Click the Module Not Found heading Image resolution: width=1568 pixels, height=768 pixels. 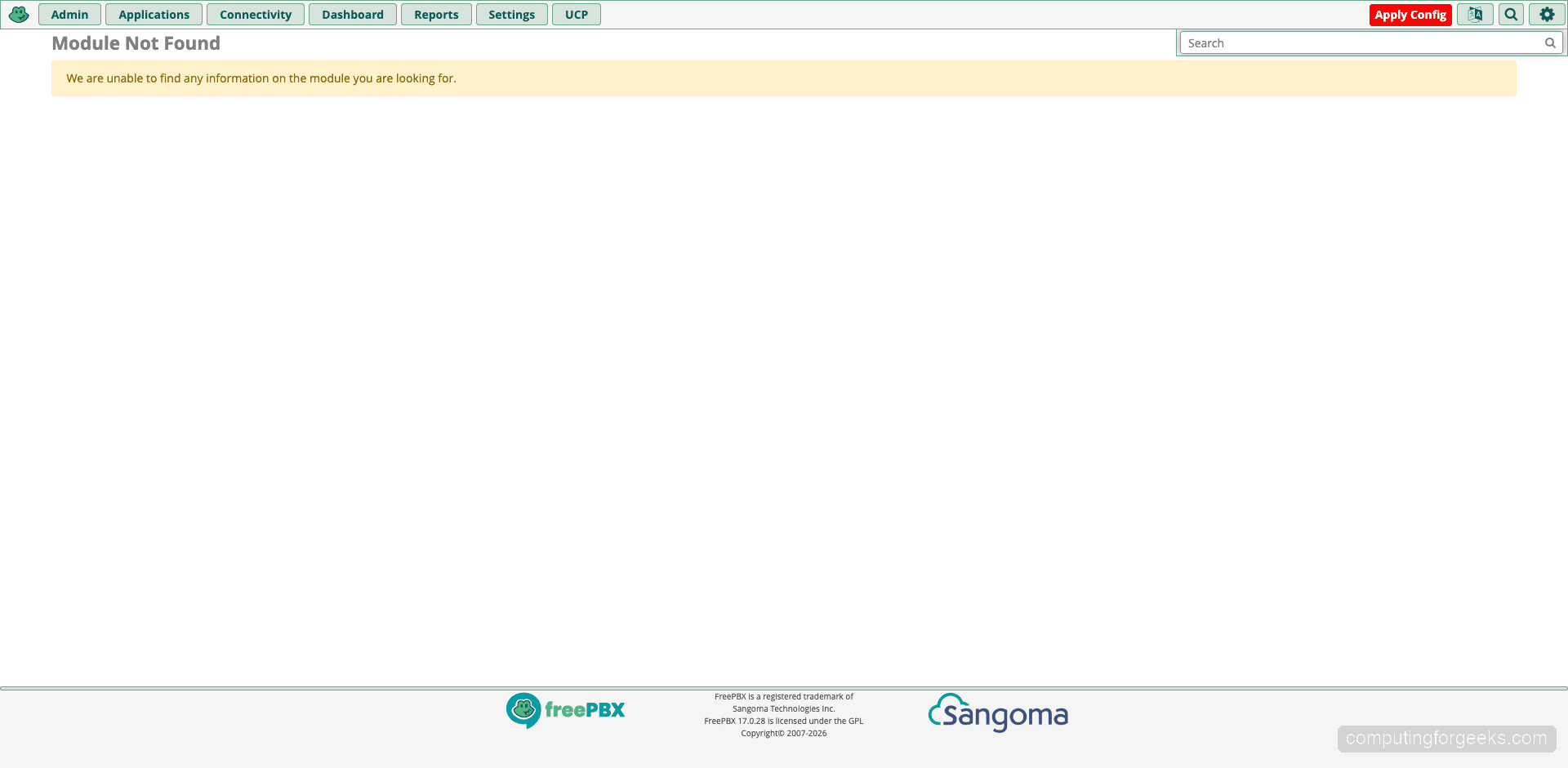click(x=136, y=43)
